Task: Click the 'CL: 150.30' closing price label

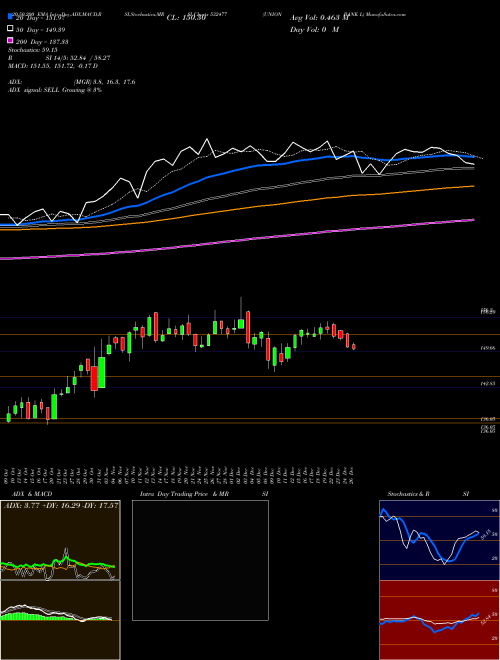Action: tap(186, 18)
